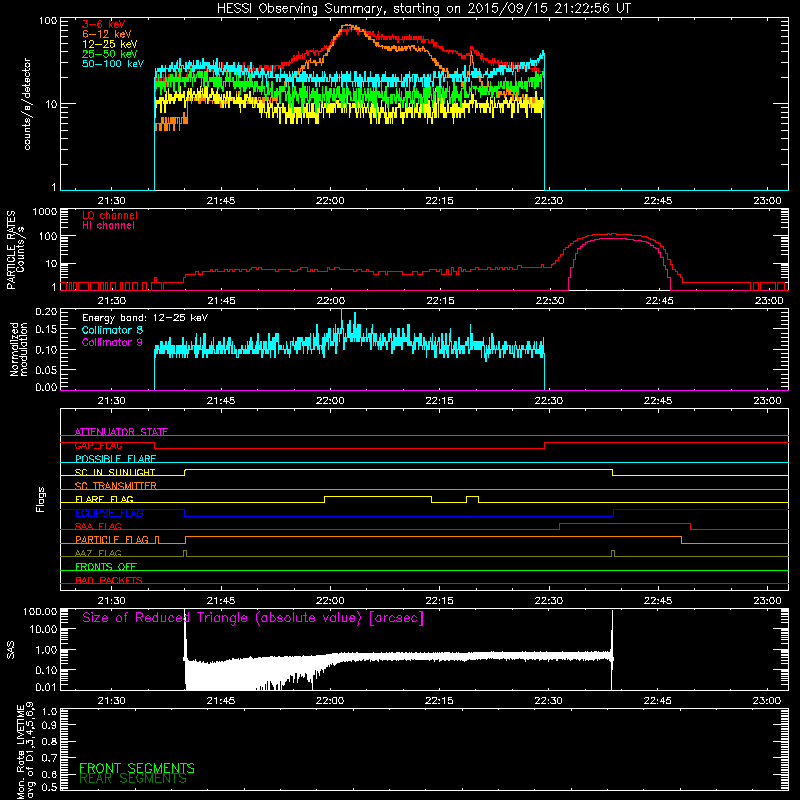The width and height of the screenshot is (800, 800).
Task: Select the FLARE_FLAG label
Action: pyautogui.click(x=104, y=499)
